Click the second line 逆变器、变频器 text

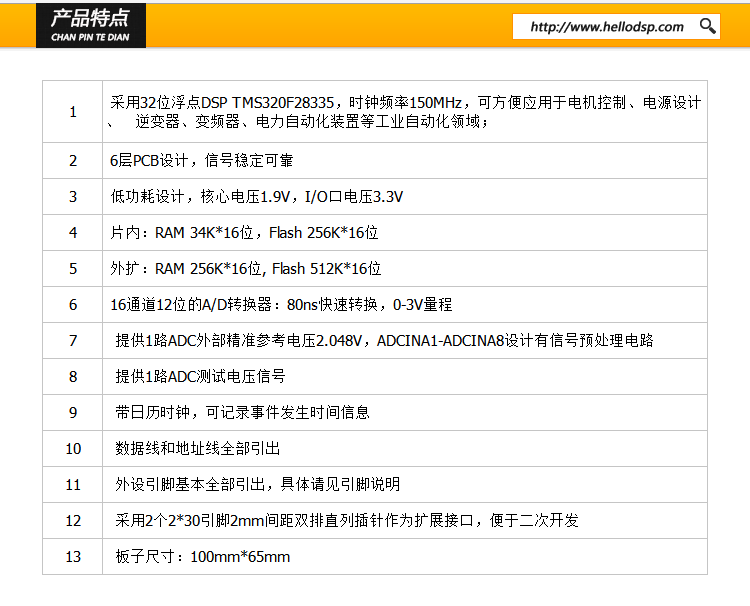312,121
